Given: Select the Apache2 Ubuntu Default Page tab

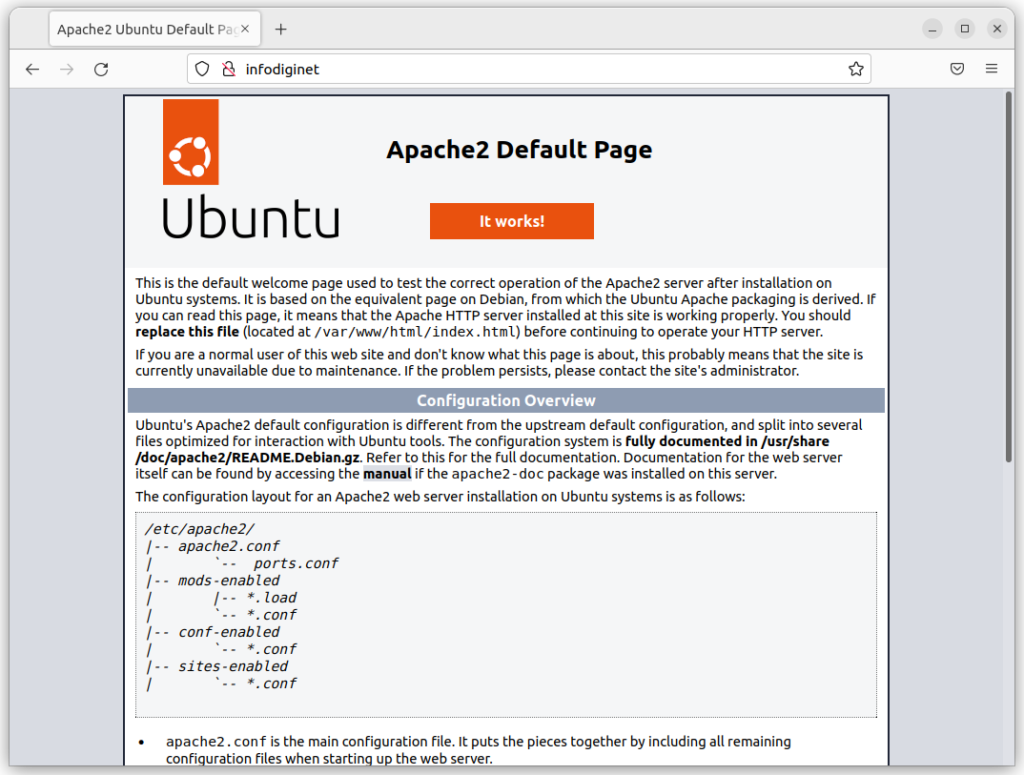Looking at the screenshot, I should tap(155, 29).
